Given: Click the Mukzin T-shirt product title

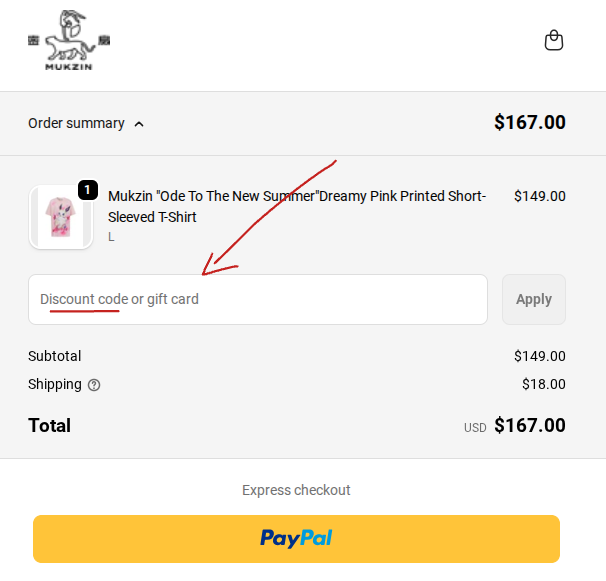Looking at the screenshot, I should point(296,206).
